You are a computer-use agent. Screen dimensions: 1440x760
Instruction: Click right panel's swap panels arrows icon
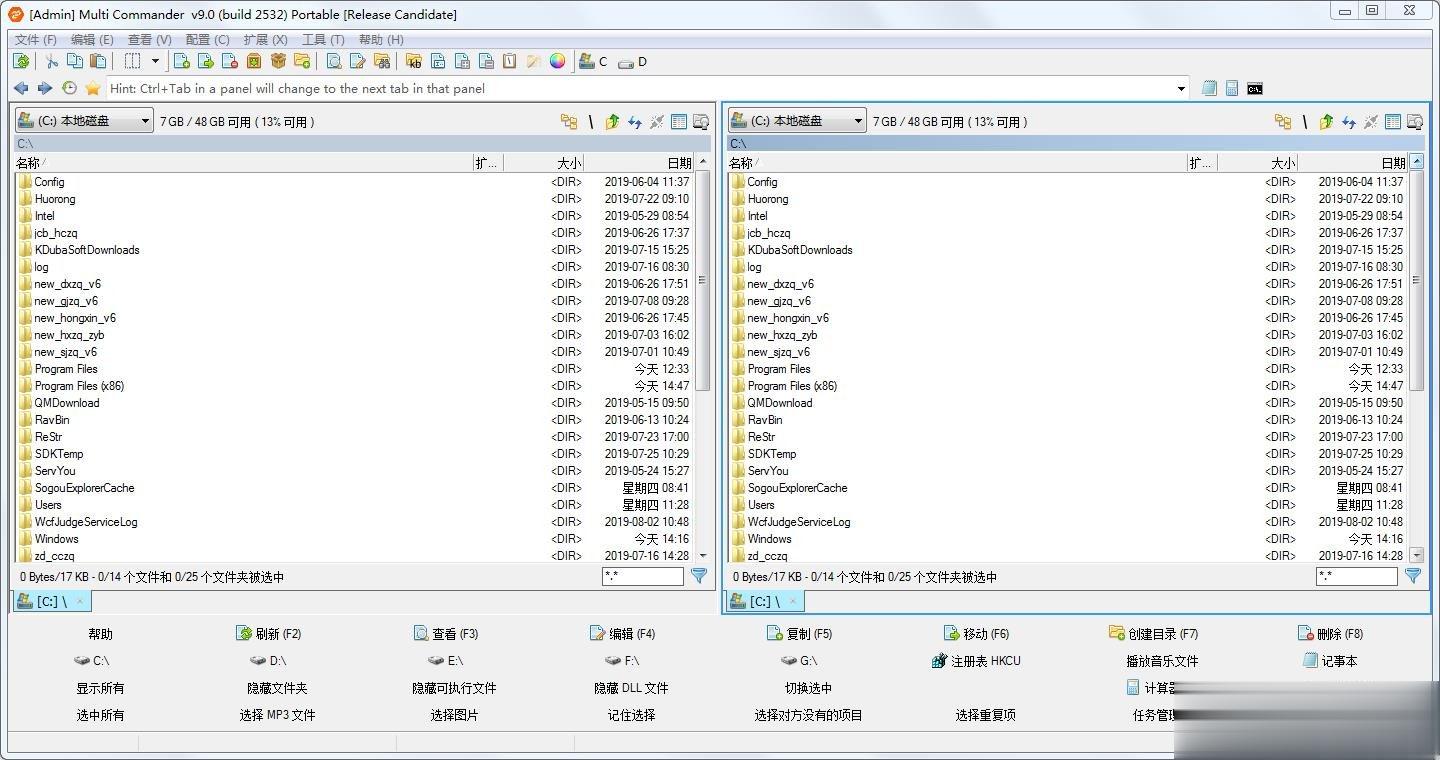pyautogui.click(x=1349, y=122)
